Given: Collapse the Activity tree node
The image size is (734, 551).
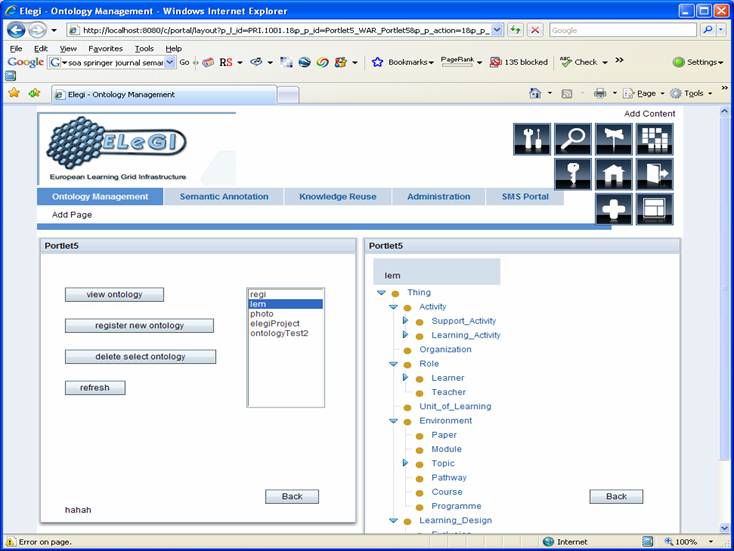Looking at the screenshot, I should (x=393, y=307).
